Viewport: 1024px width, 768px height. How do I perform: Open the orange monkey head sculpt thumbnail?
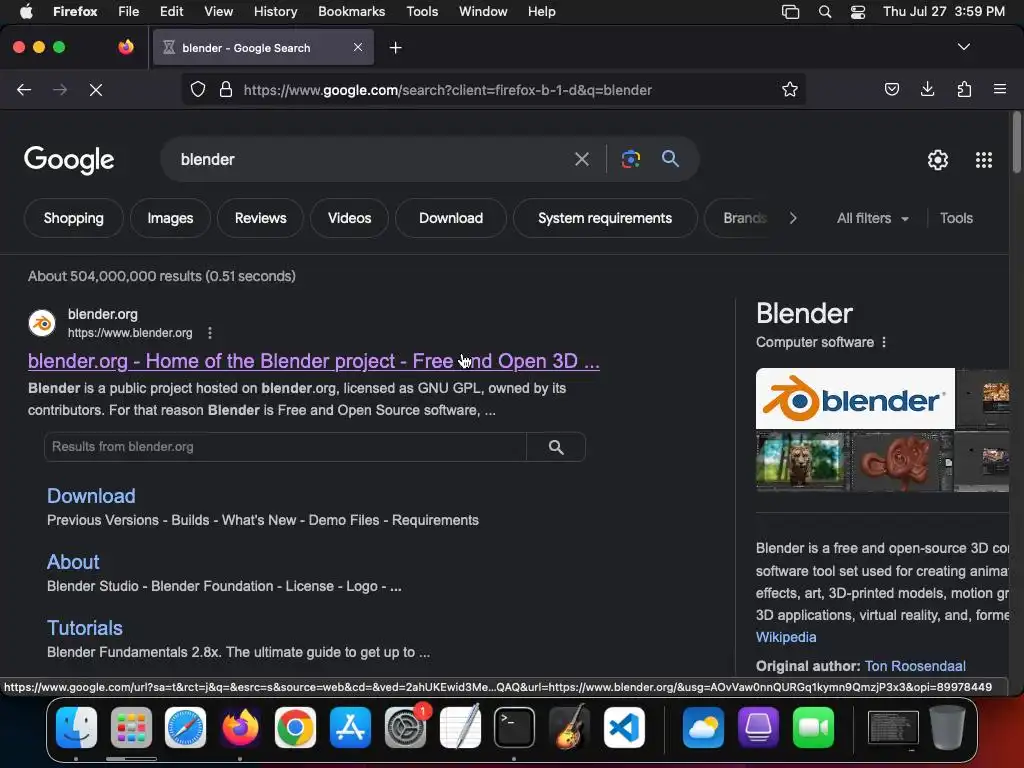[x=901, y=461]
